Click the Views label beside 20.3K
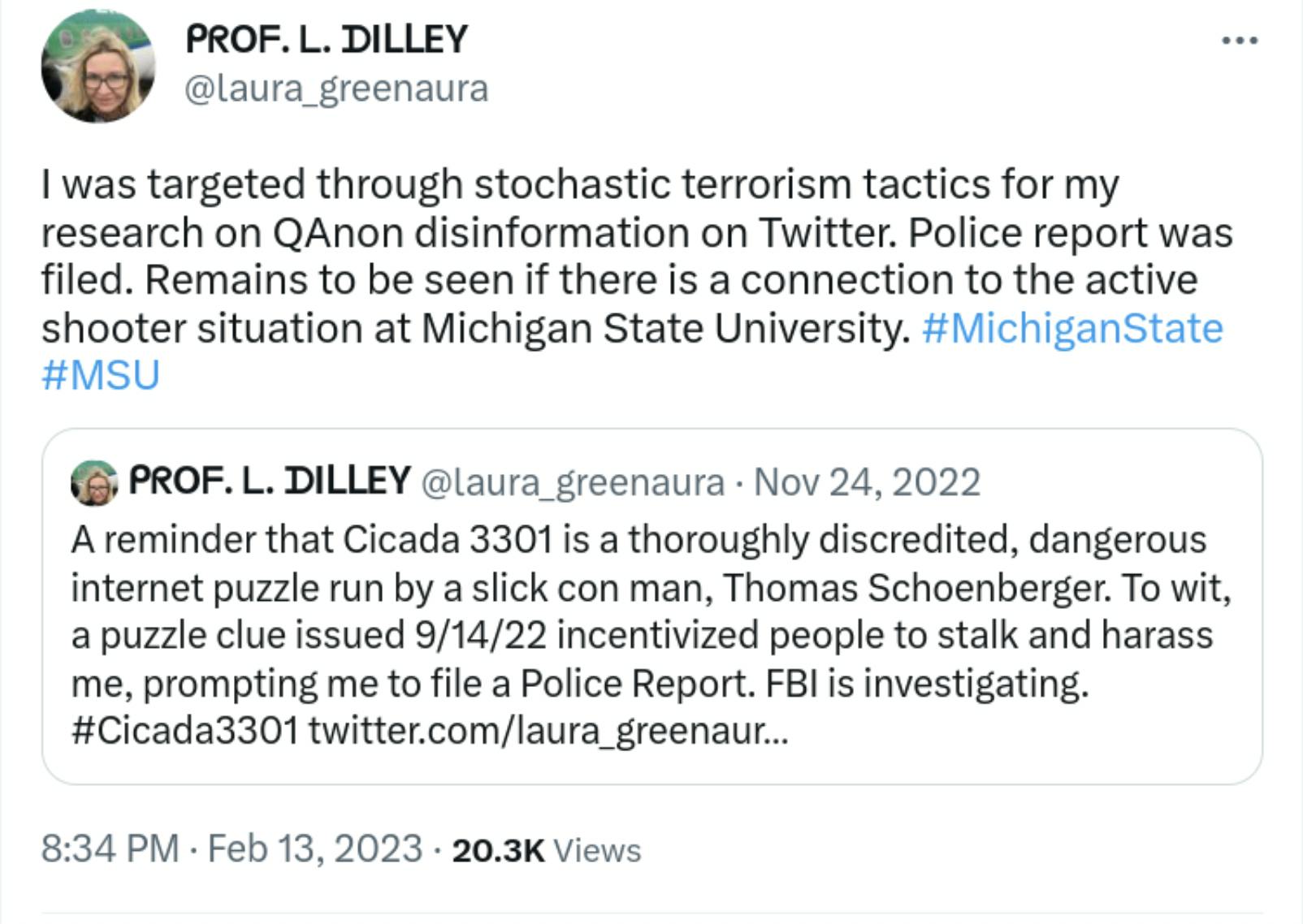 pyautogui.click(x=596, y=850)
